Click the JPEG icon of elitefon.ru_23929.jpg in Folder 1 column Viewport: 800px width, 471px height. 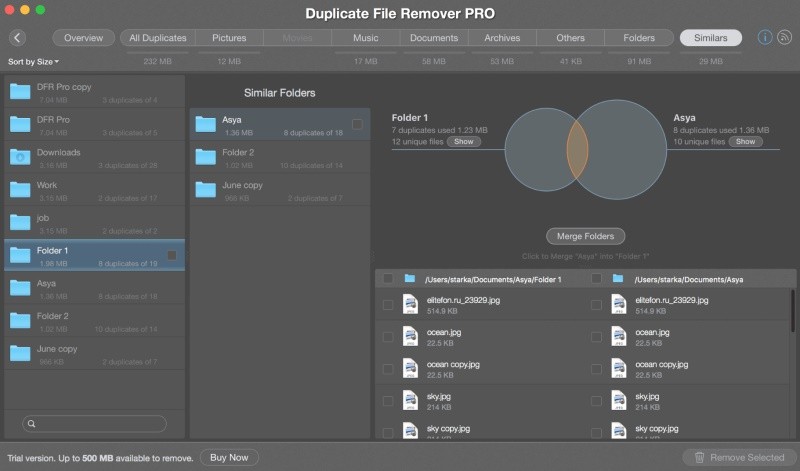(x=410, y=304)
